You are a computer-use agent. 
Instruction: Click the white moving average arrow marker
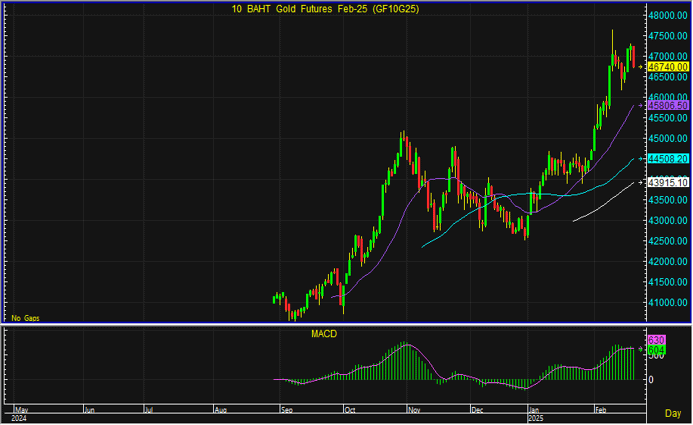[642, 182]
